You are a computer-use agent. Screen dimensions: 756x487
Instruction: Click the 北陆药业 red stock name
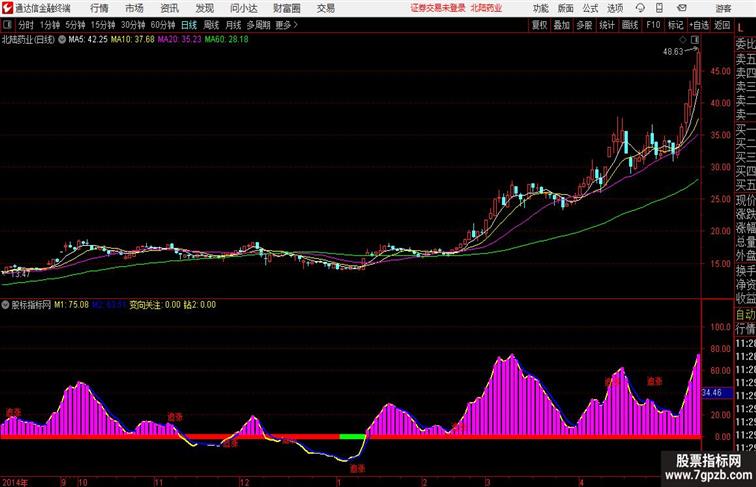(486, 8)
